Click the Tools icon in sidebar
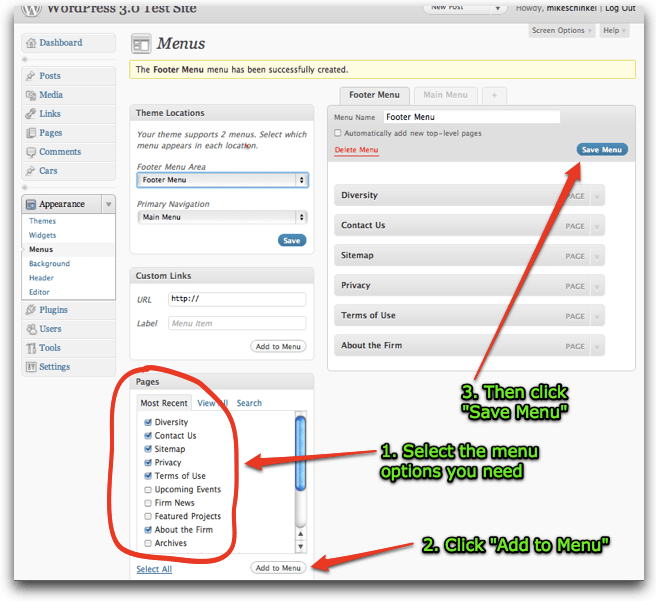This screenshot has width=656, height=601. point(31,348)
